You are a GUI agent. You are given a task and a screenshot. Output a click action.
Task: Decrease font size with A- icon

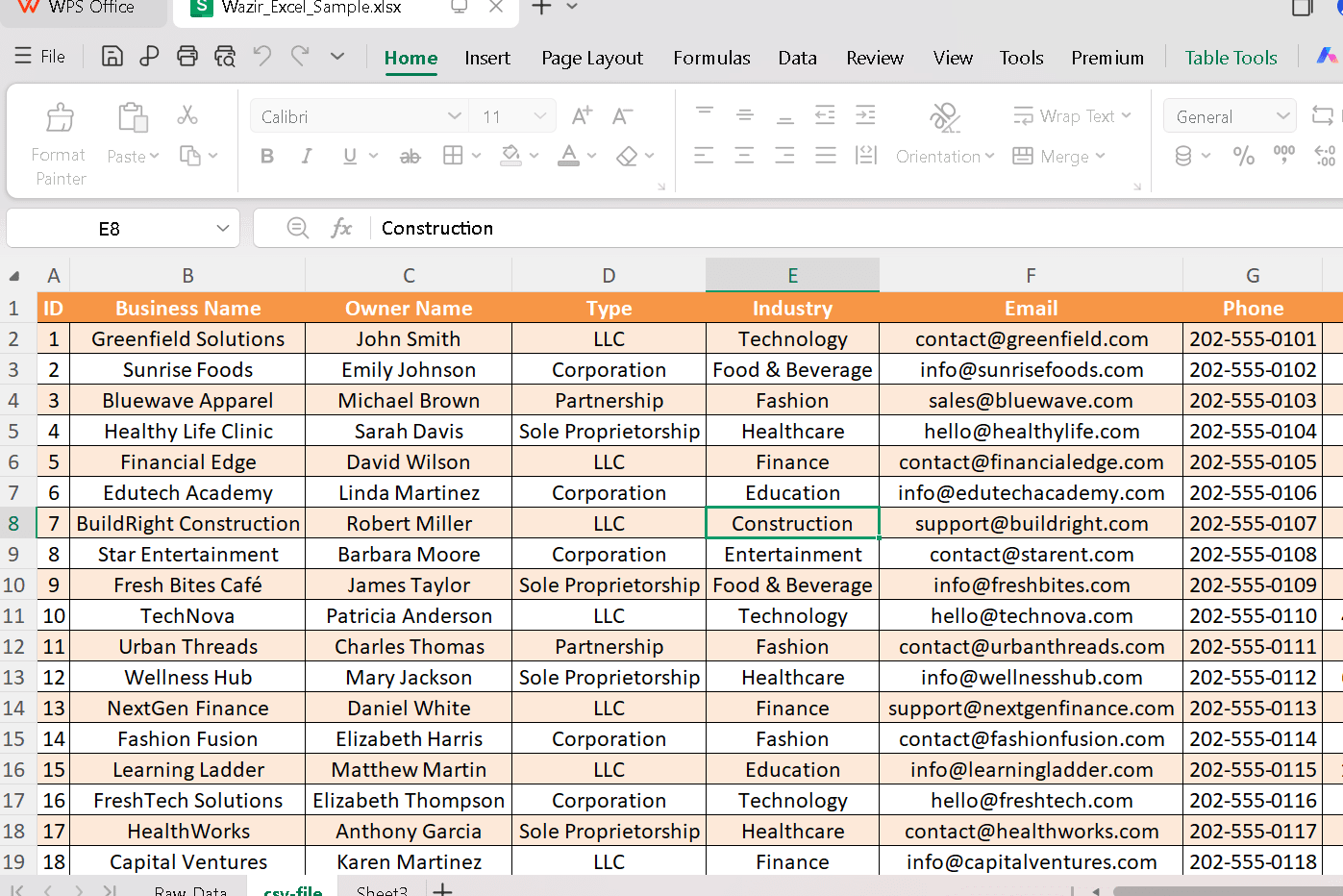(x=623, y=116)
